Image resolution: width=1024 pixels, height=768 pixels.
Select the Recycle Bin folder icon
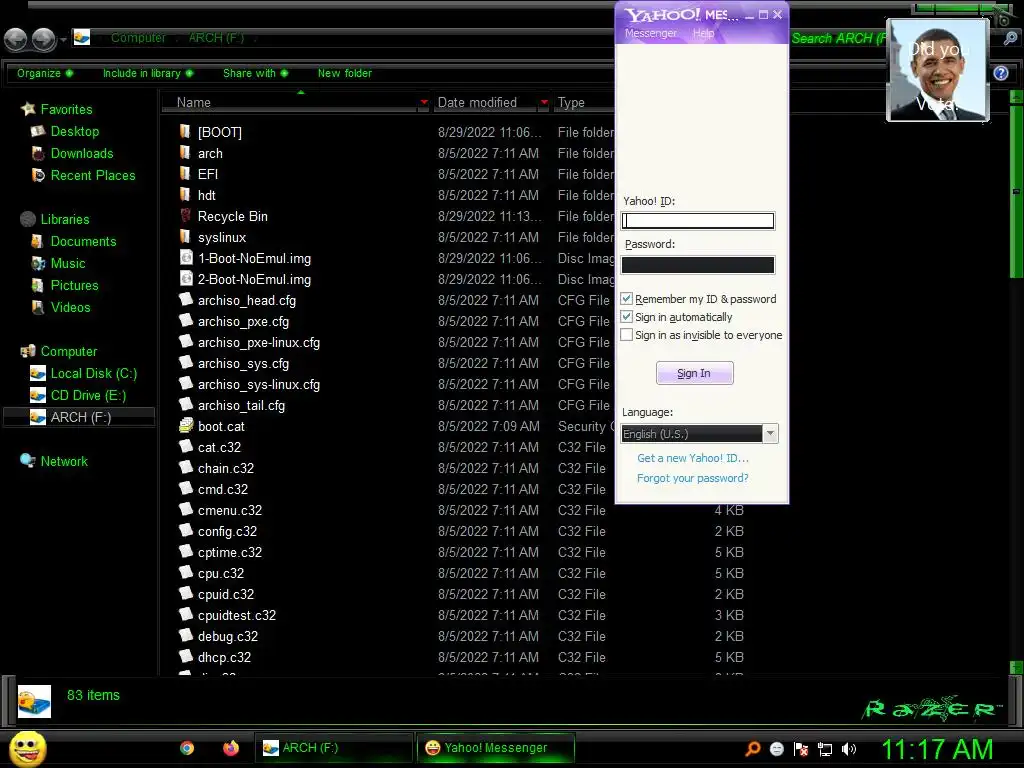coord(185,216)
